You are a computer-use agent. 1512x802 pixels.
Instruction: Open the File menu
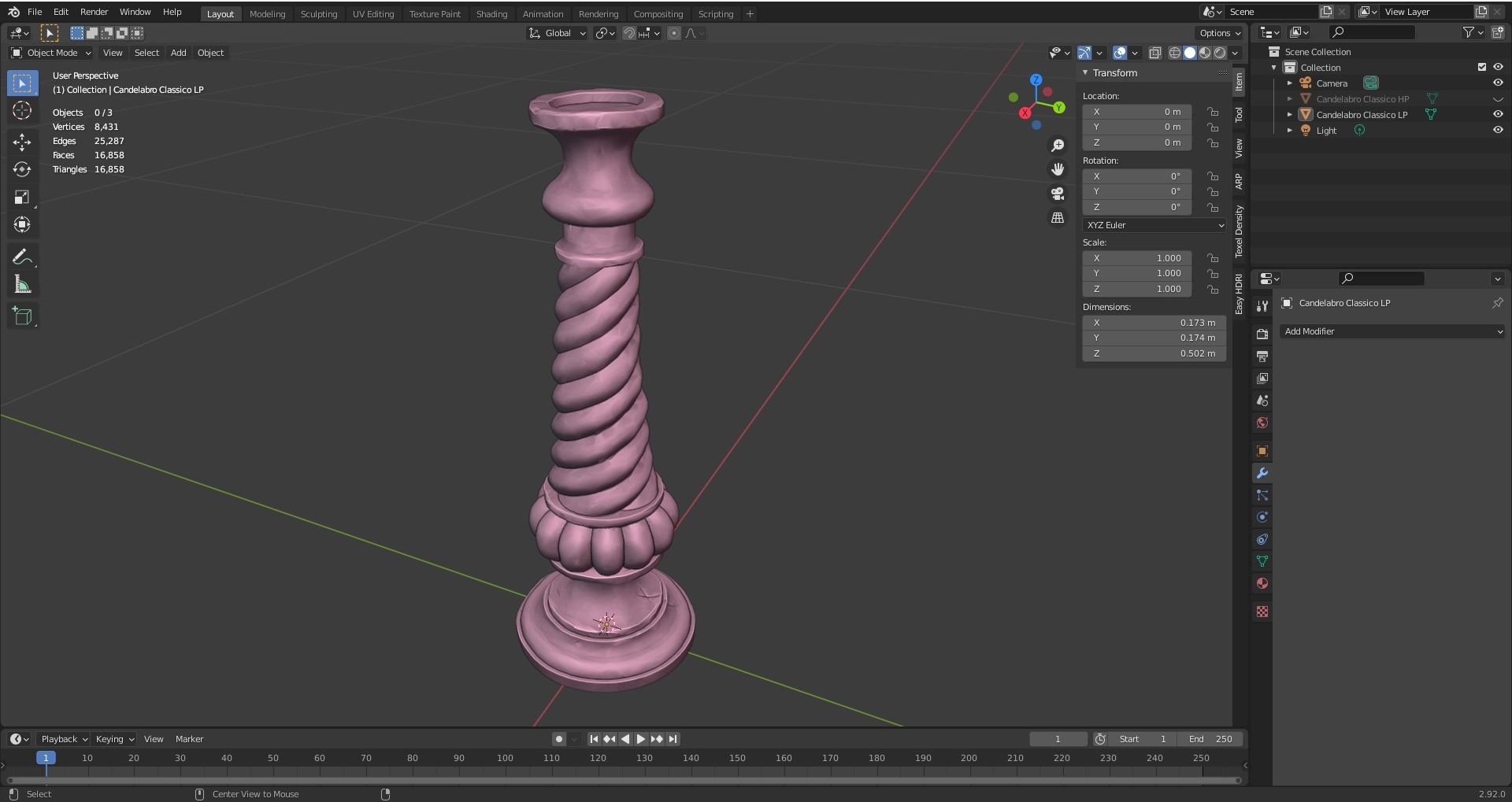35,12
